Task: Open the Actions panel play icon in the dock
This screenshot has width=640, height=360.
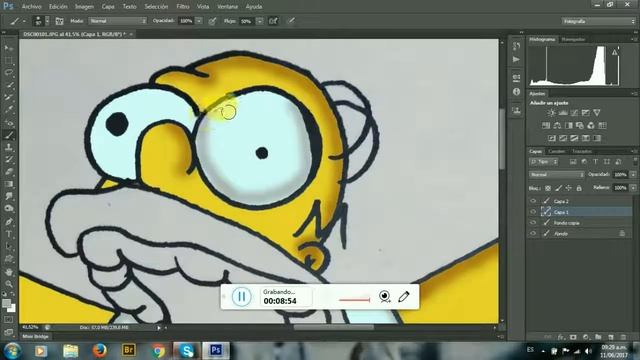Action: pos(516,60)
